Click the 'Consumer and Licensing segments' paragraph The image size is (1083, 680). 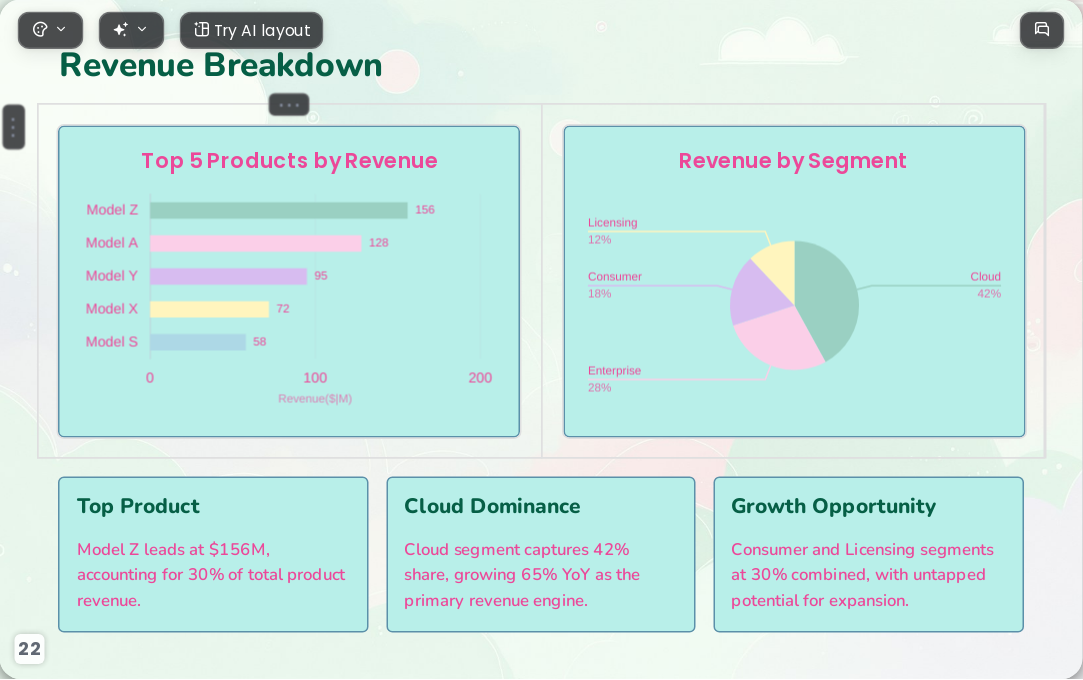tap(863, 575)
